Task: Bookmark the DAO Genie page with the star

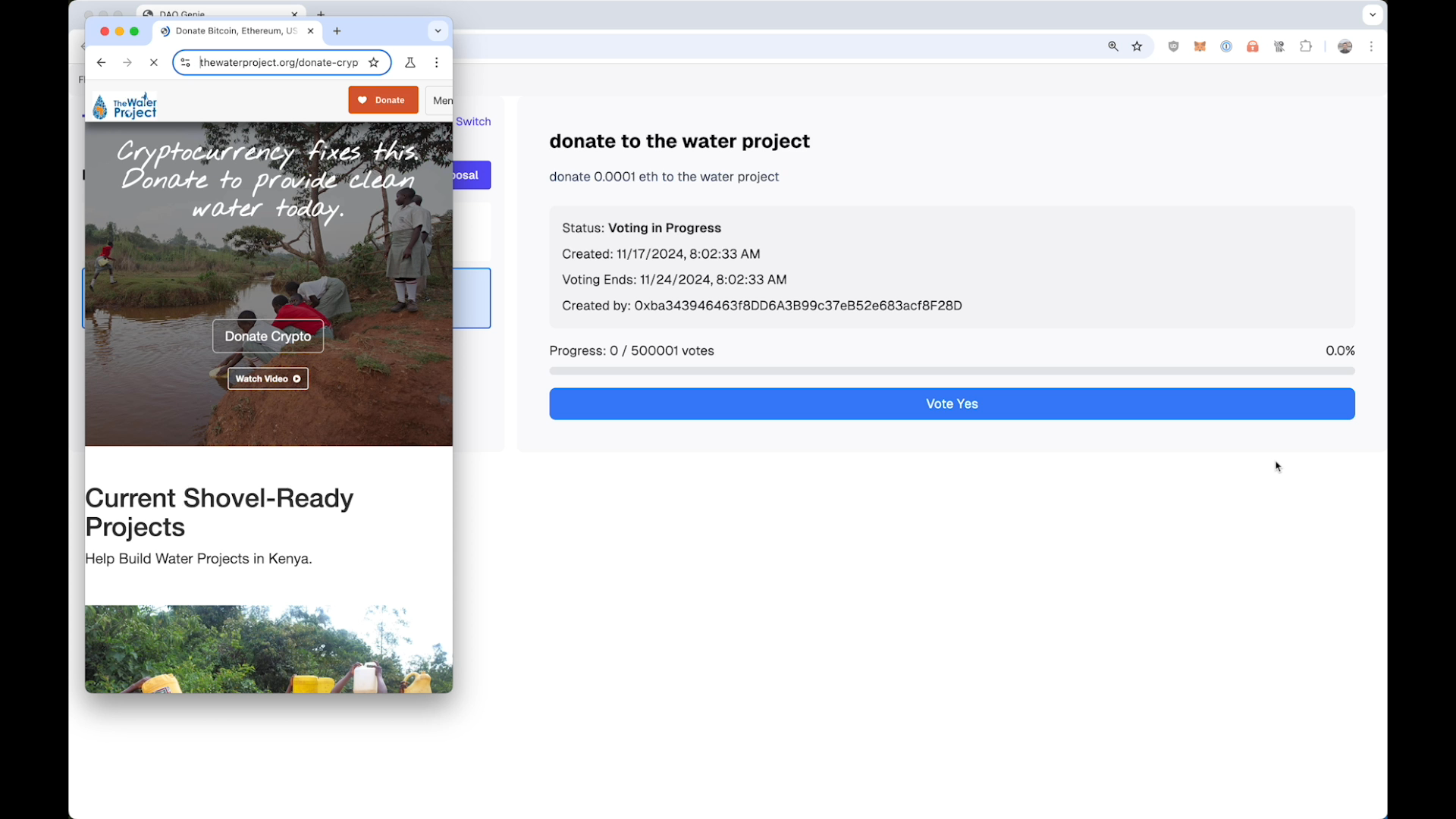Action: (1137, 46)
